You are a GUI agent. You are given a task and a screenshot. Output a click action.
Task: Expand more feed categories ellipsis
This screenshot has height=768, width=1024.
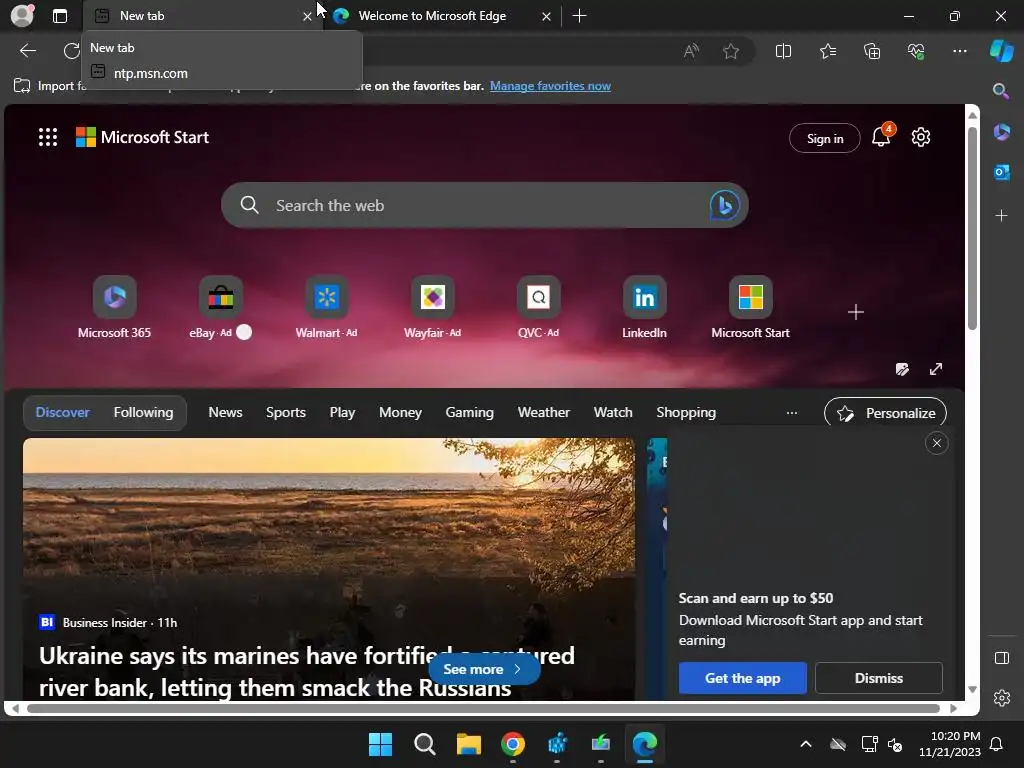click(792, 413)
